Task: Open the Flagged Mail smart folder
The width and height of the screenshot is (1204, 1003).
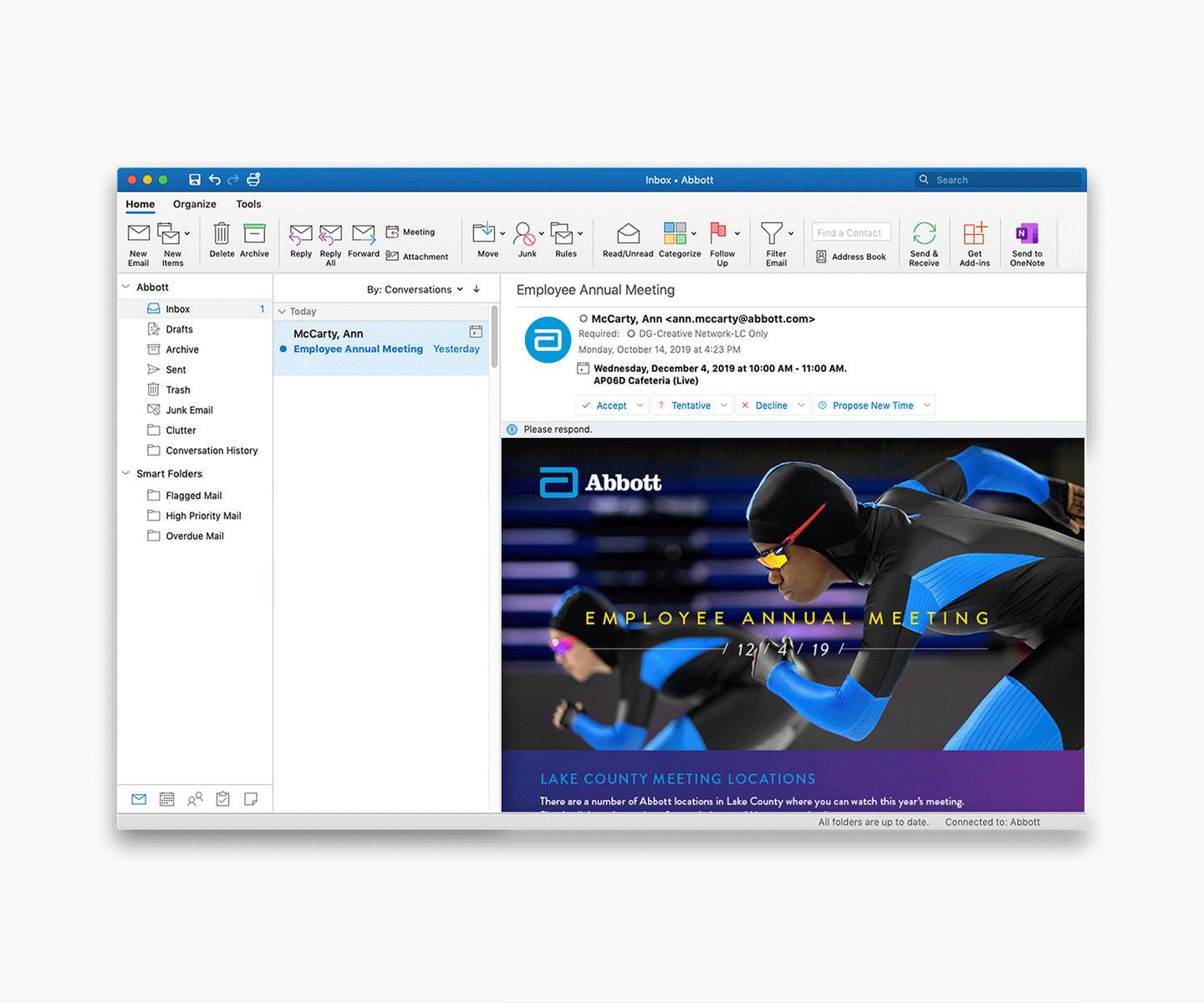Action: pyautogui.click(x=195, y=496)
